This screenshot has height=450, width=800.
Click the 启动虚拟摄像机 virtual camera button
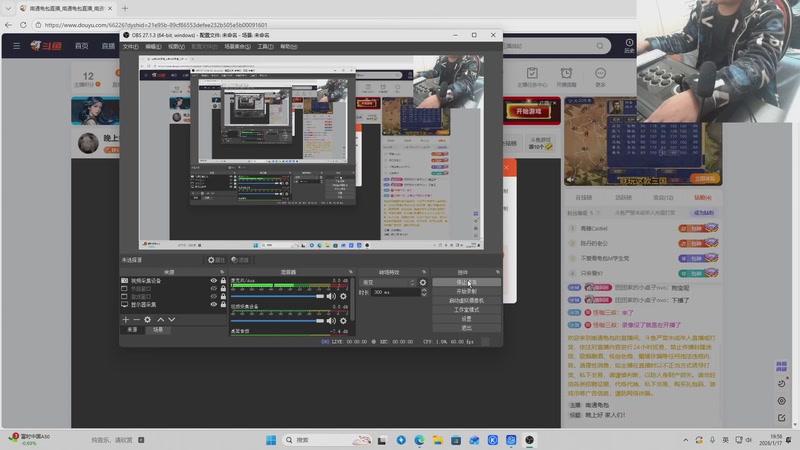tap(466, 301)
